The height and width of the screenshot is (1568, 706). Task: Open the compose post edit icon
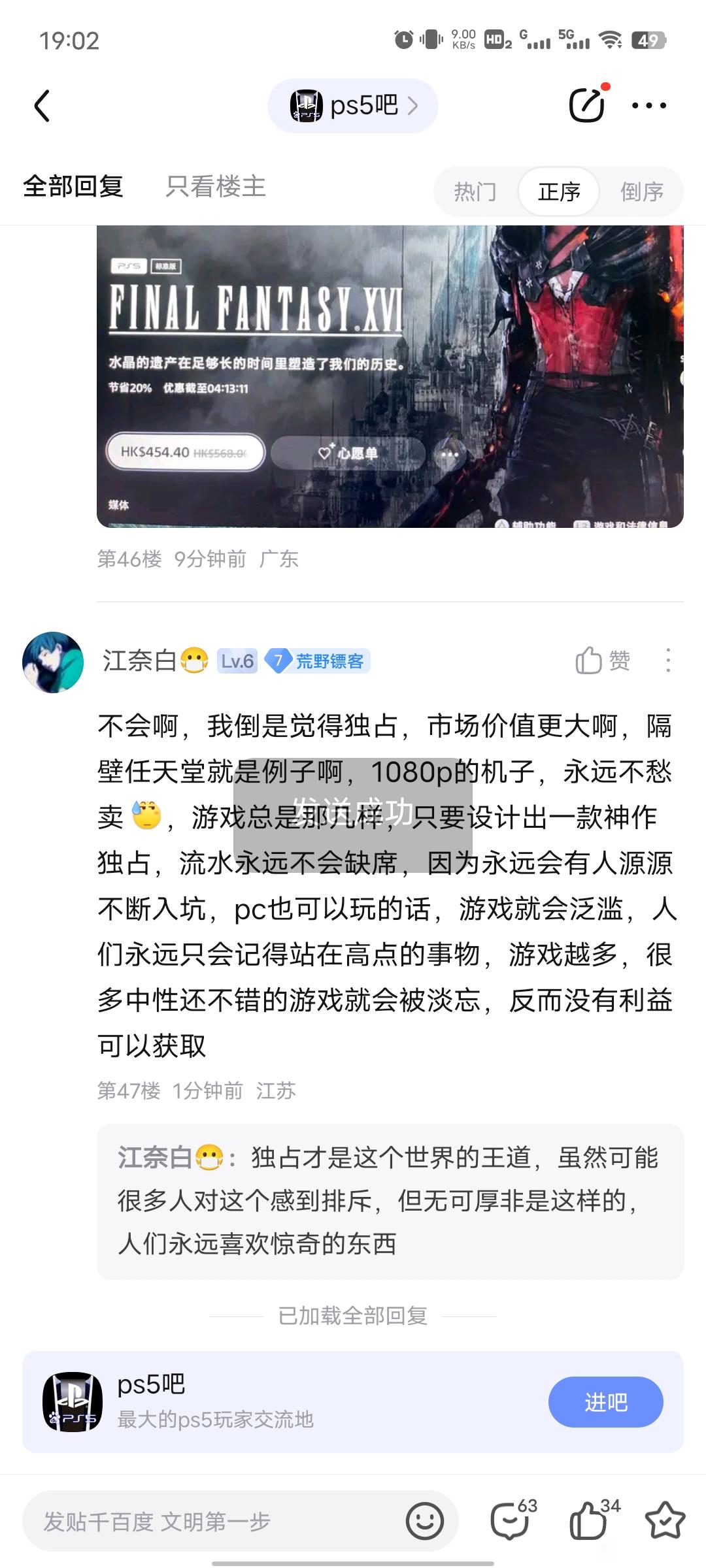click(x=587, y=105)
